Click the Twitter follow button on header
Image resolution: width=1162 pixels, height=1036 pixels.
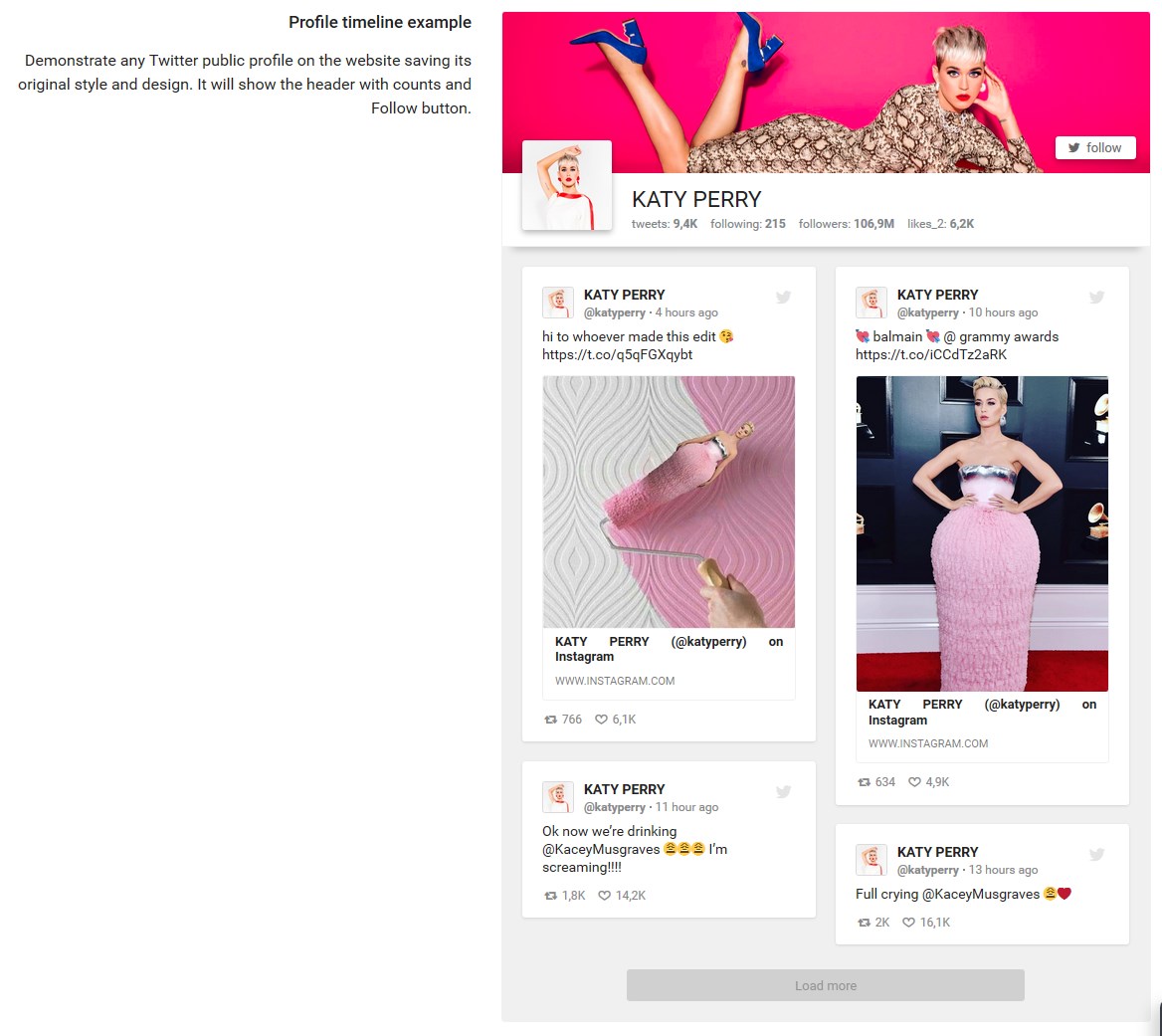click(x=1094, y=147)
